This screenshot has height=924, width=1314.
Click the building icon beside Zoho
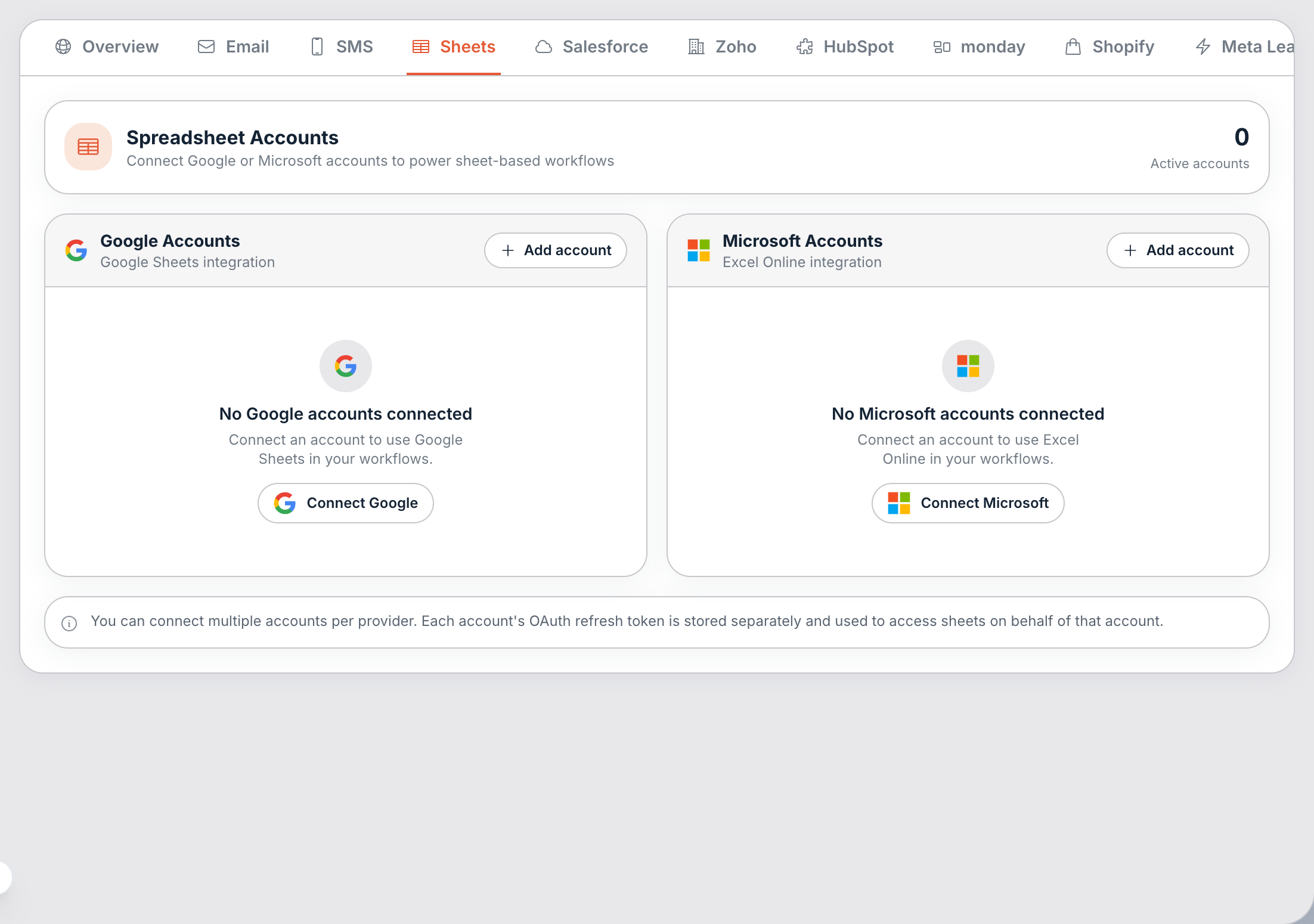point(696,46)
